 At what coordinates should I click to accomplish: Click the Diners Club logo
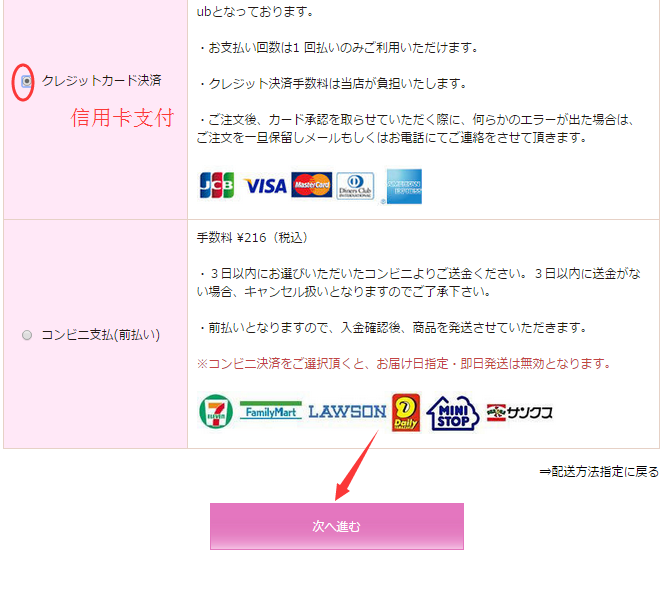coord(355,186)
